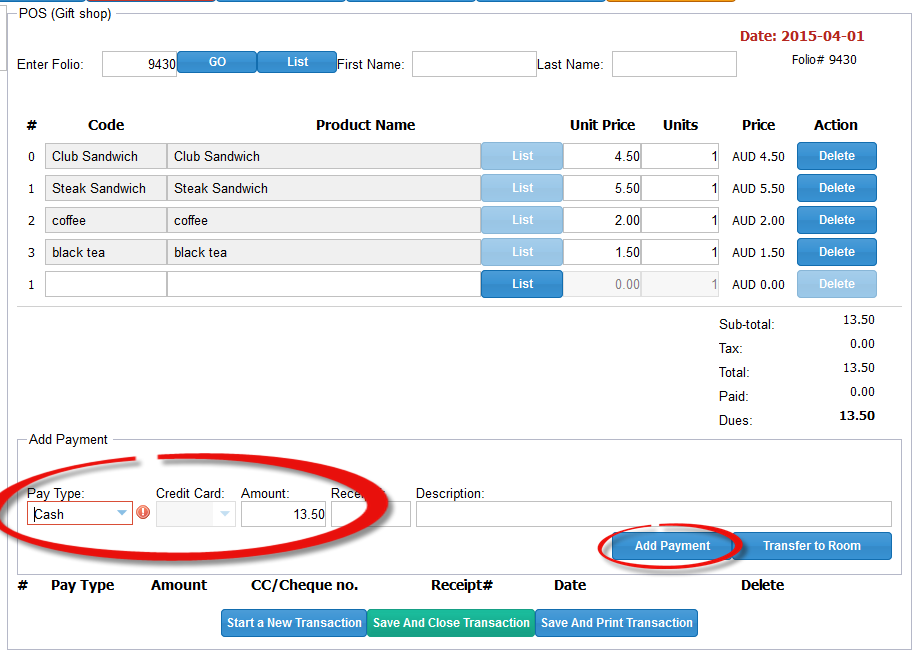Viewport: 915px width, 653px height.
Task: Delete the Club Sandwich line item
Action: point(836,156)
